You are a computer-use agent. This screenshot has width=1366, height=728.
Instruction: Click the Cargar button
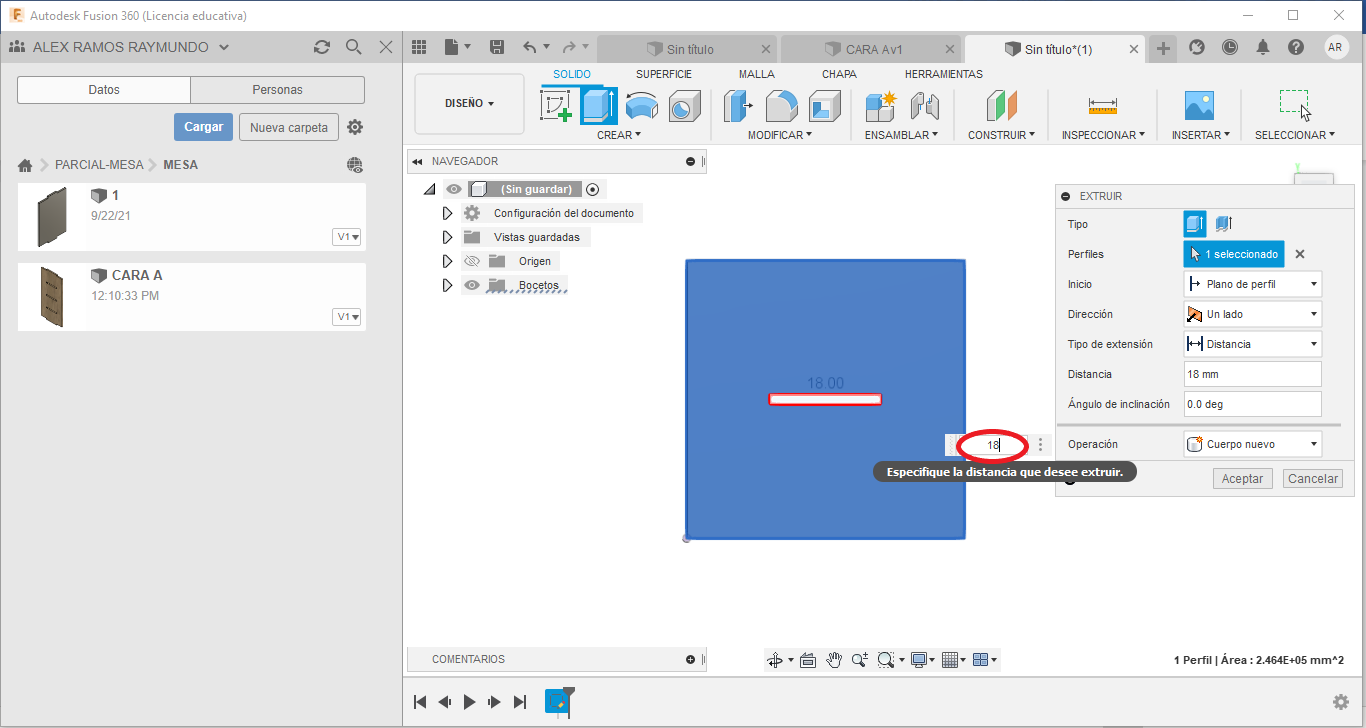pos(204,127)
